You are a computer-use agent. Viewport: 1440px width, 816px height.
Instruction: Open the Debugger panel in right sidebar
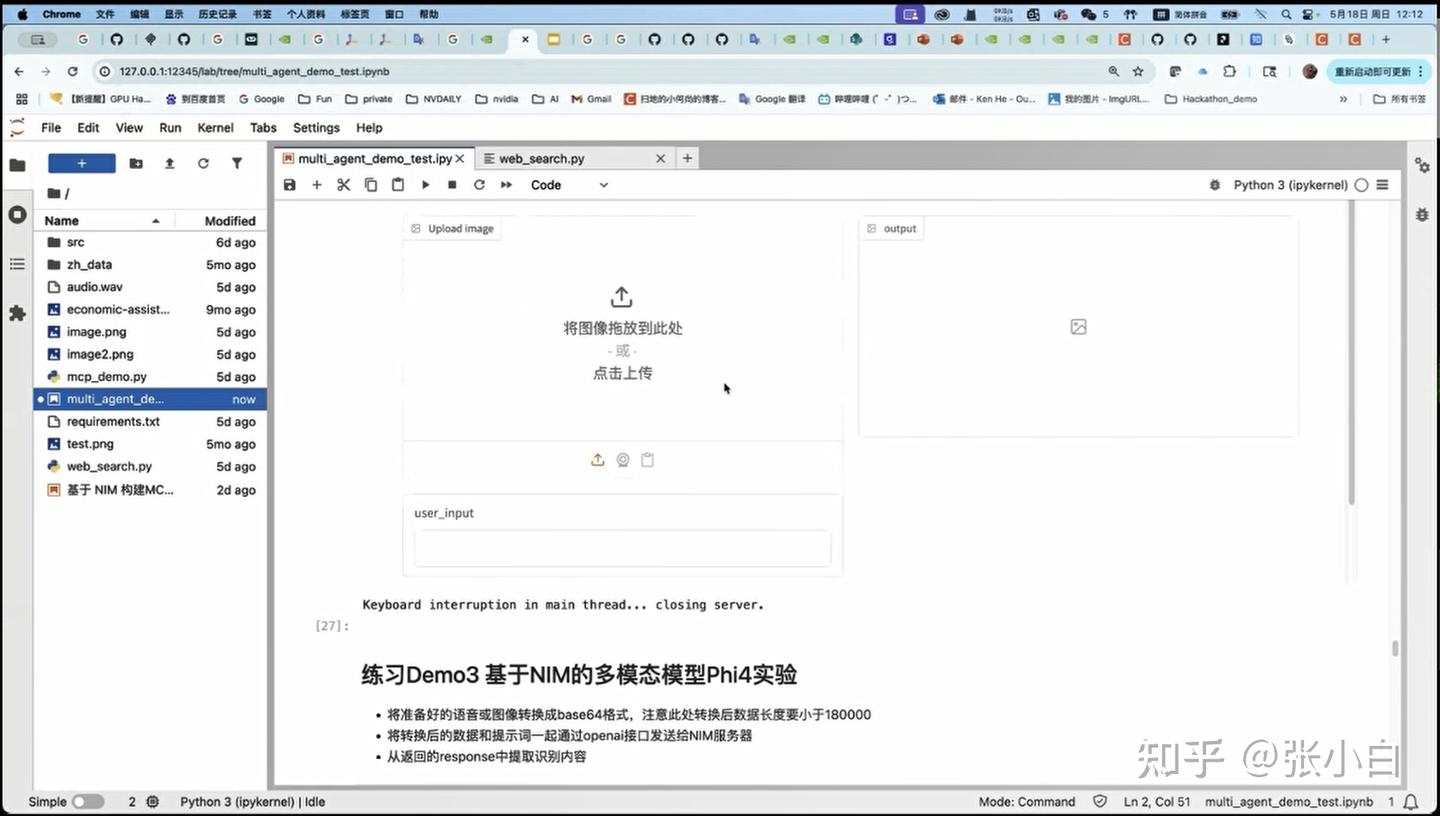1422,214
